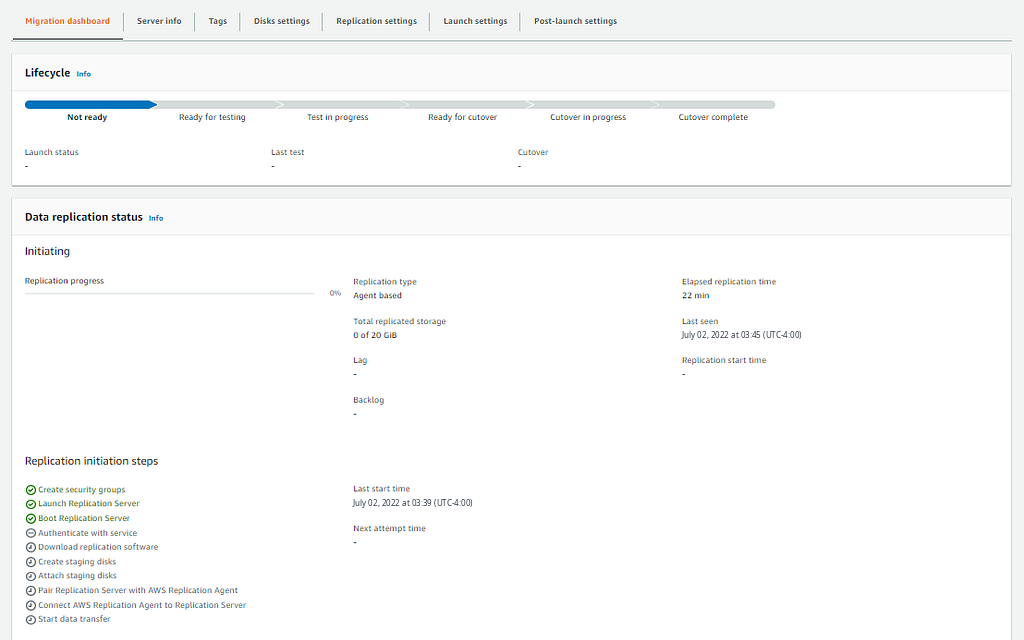Open the Data replication status Info link
The height and width of the screenshot is (640, 1024).
[x=156, y=218]
